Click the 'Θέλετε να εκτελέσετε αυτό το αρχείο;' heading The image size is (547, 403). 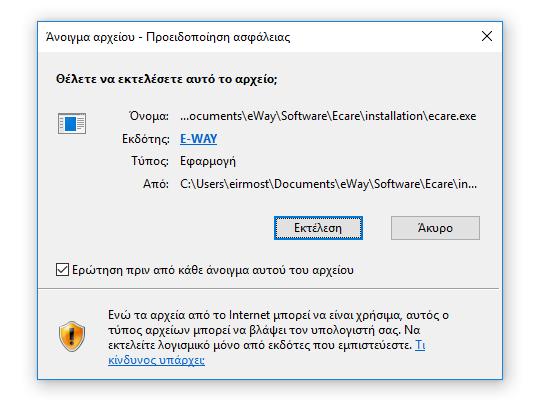click(x=167, y=79)
